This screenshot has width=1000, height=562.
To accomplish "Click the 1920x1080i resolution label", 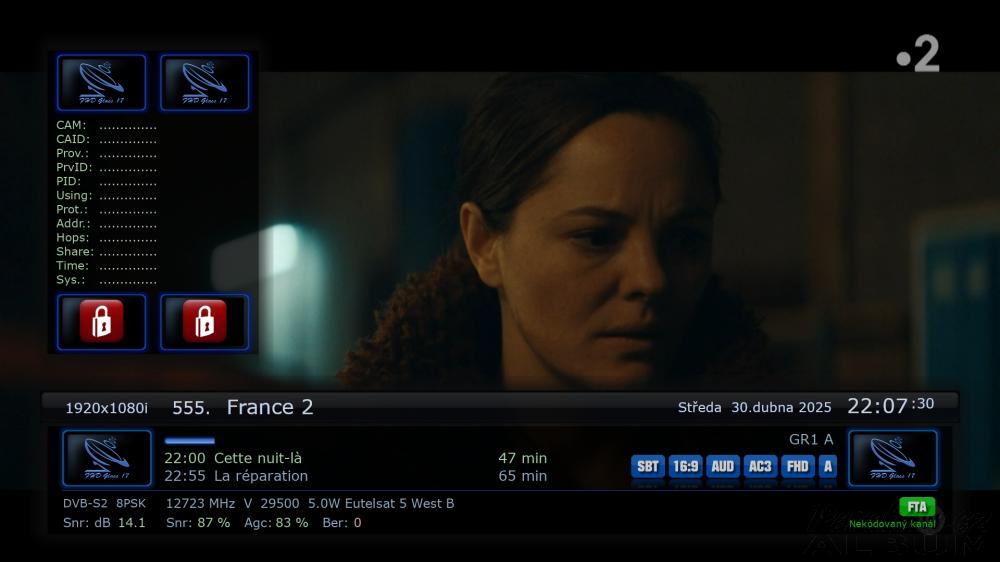I will coord(107,408).
